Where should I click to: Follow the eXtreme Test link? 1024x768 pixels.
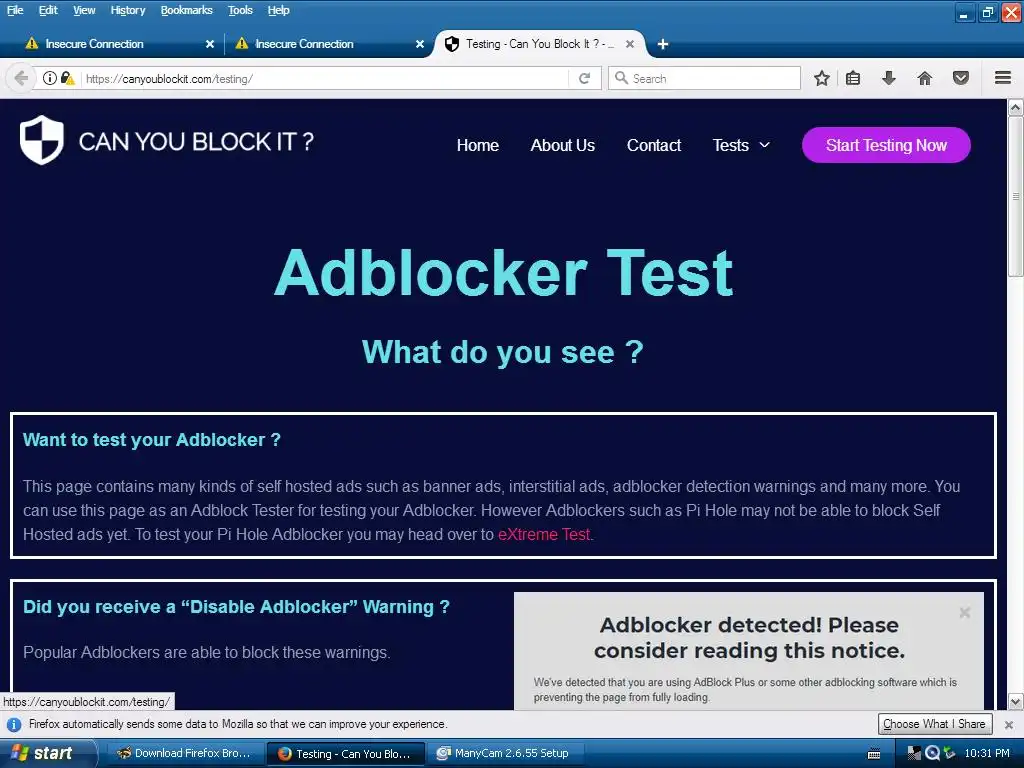pos(544,534)
